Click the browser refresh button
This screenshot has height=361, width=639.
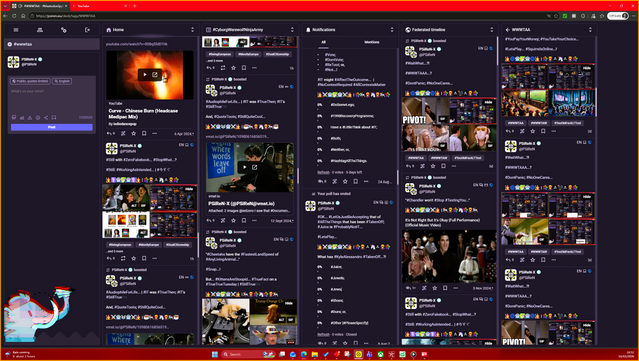click(14, 16)
